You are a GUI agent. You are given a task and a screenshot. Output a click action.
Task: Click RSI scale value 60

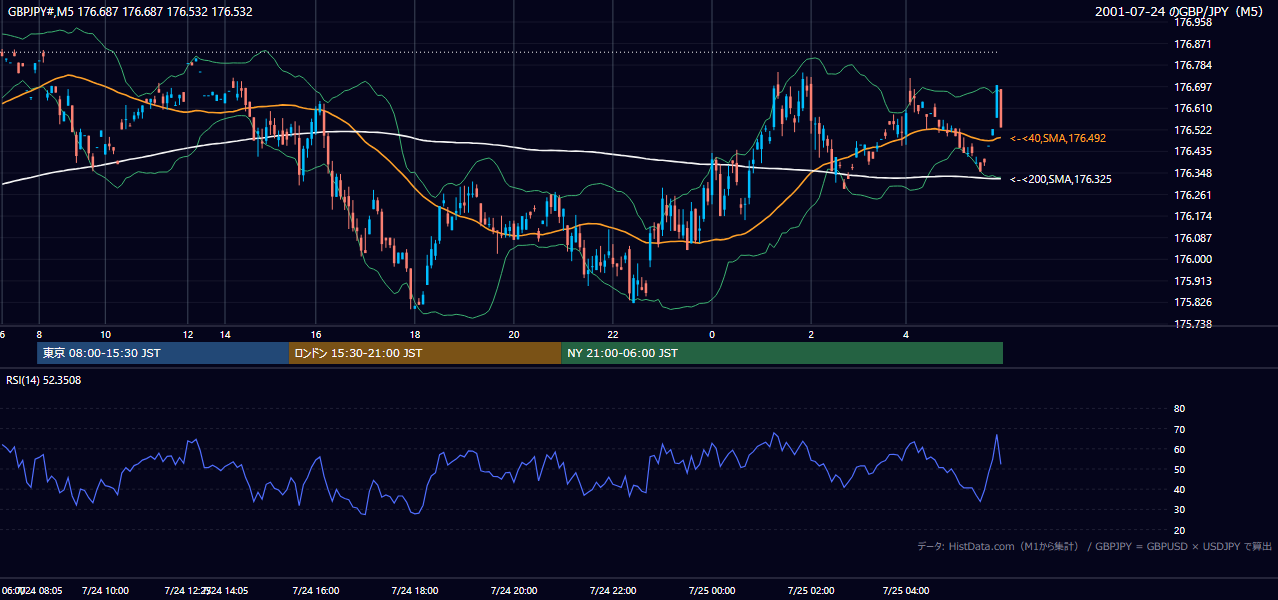click(x=1179, y=449)
